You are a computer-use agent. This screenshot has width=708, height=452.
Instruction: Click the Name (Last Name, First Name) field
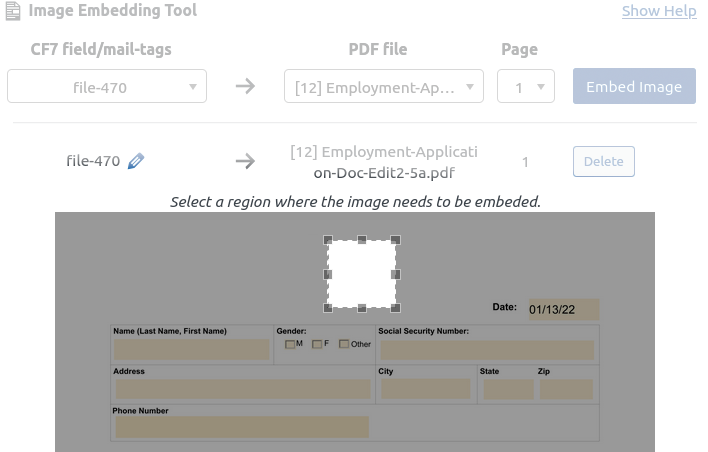[x=191, y=350]
